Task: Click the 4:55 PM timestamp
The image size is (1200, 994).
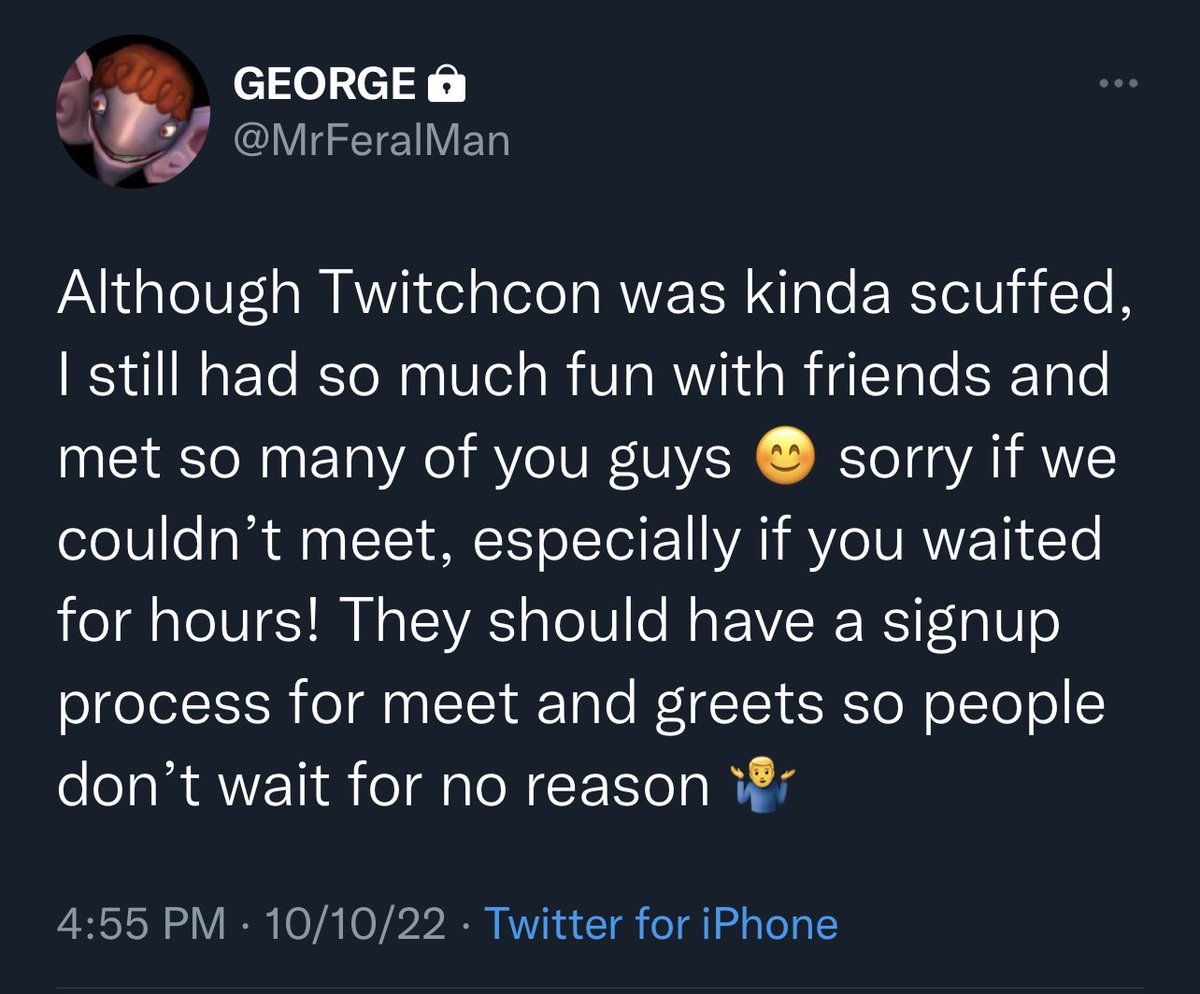Action: [x=142, y=925]
